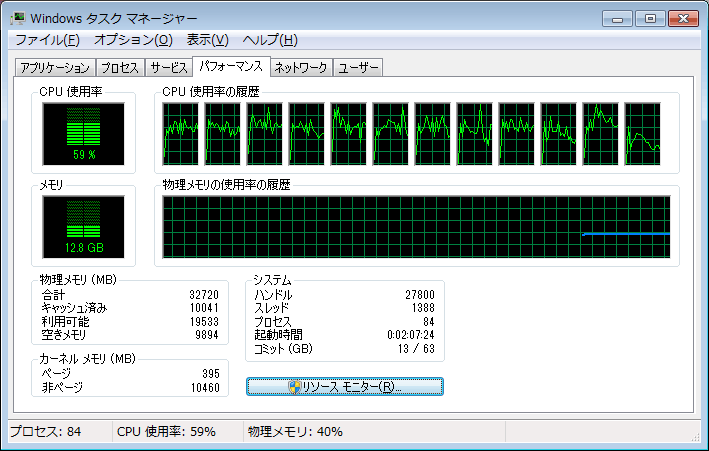Click the 非ページ kernel memory value 10460

[x=205, y=388]
